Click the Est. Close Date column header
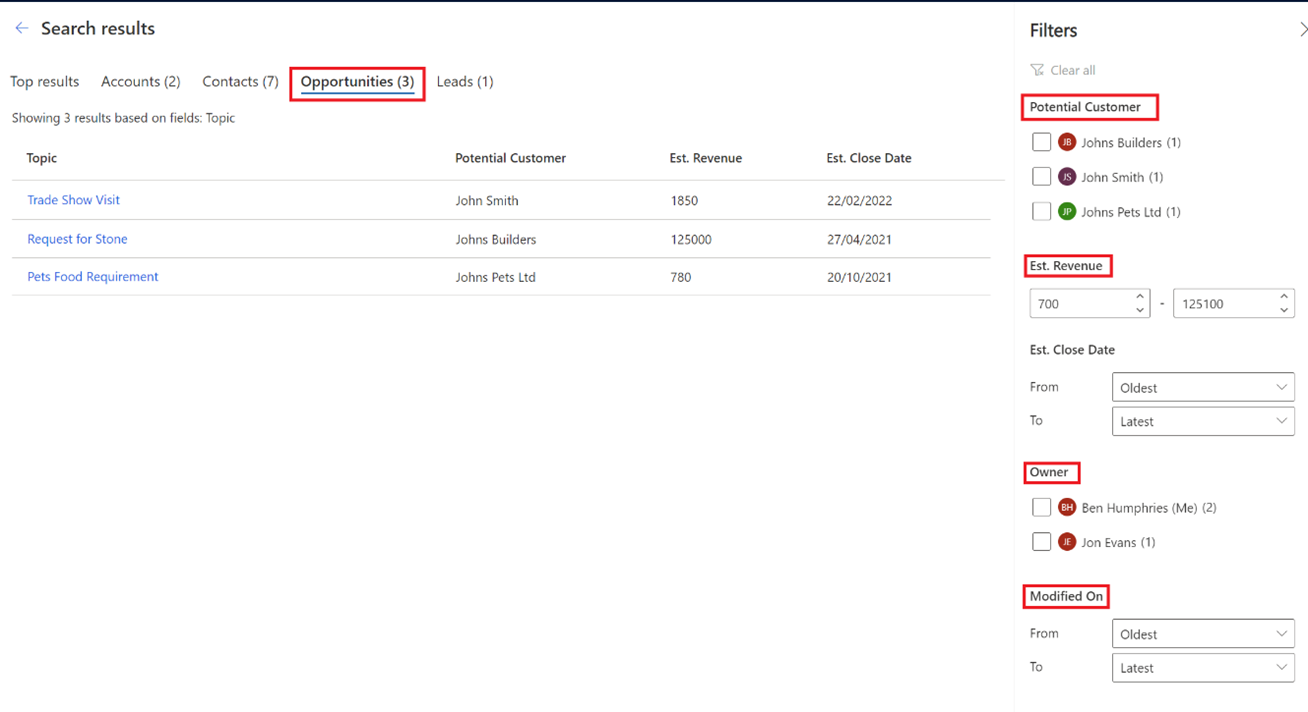1308x712 pixels. pyautogui.click(x=869, y=158)
